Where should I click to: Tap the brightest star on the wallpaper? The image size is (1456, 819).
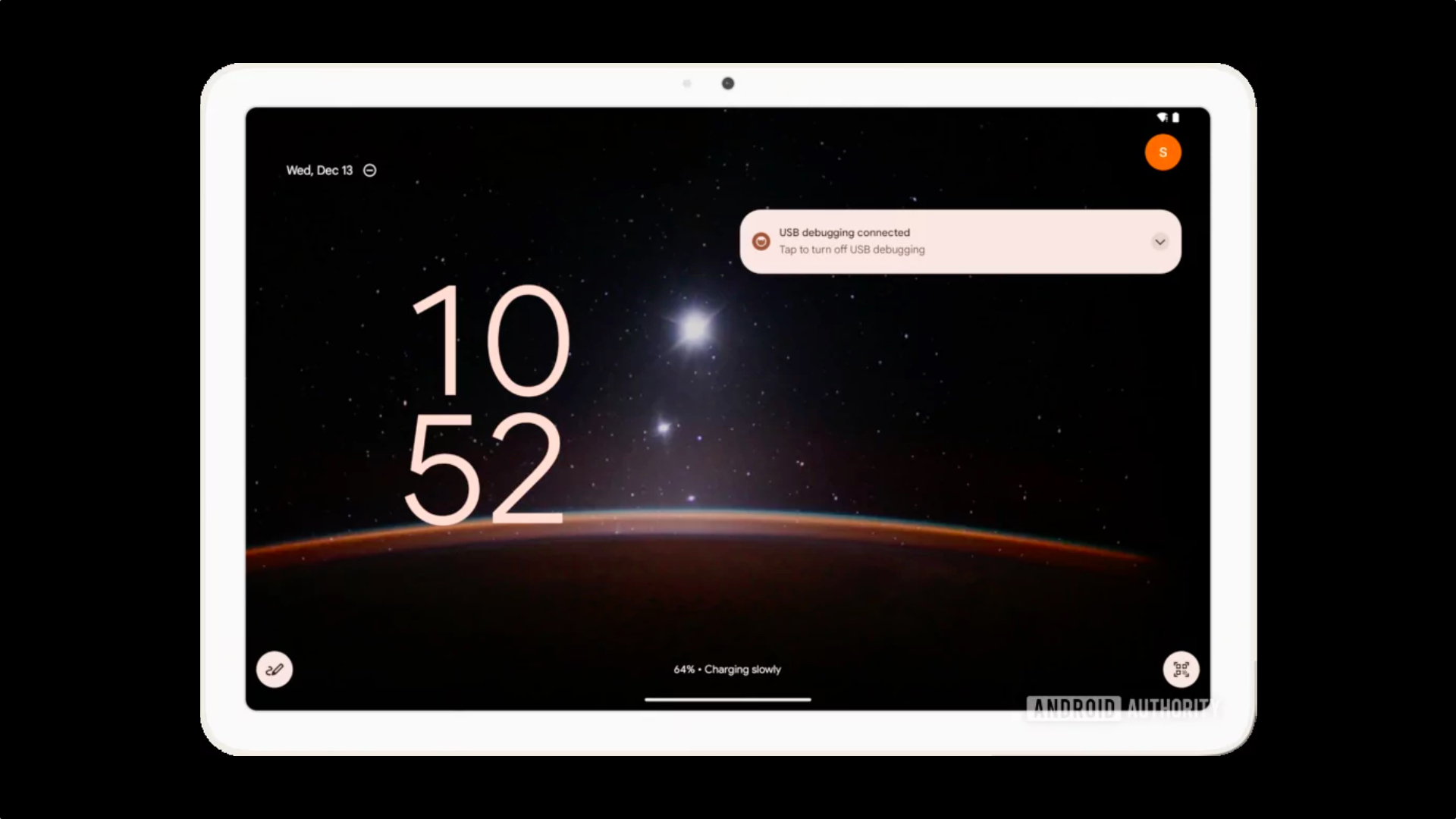point(694,328)
